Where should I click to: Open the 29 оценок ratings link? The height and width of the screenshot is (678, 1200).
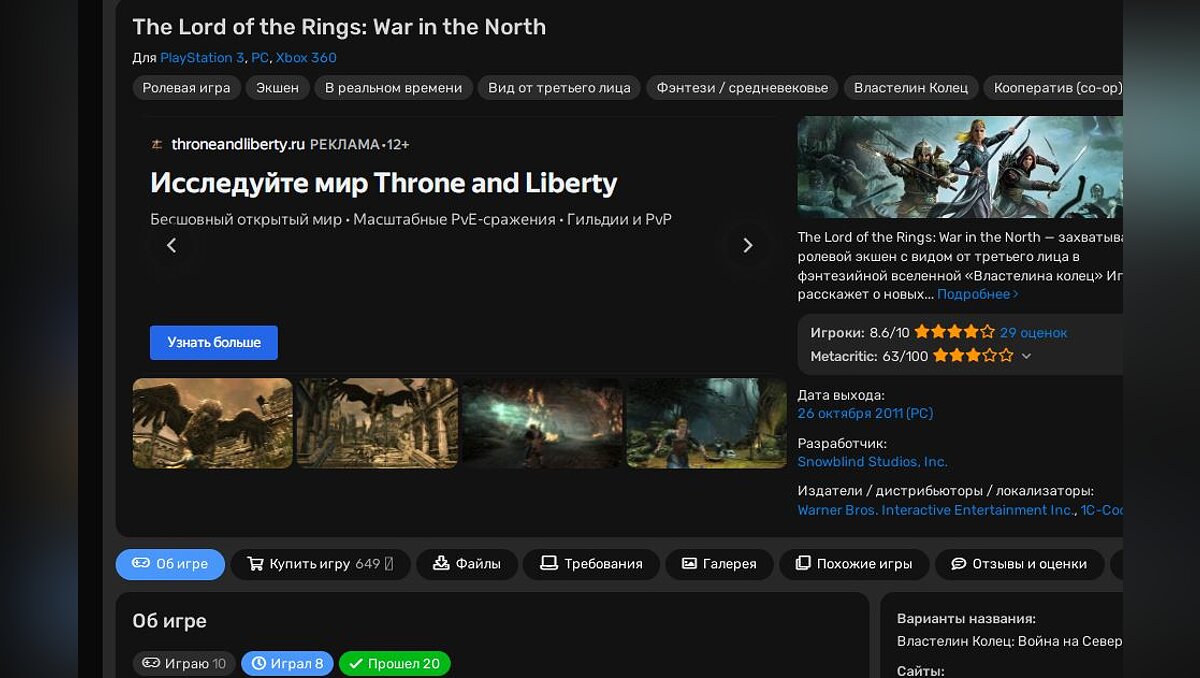pyautogui.click(x=1034, y=332)
